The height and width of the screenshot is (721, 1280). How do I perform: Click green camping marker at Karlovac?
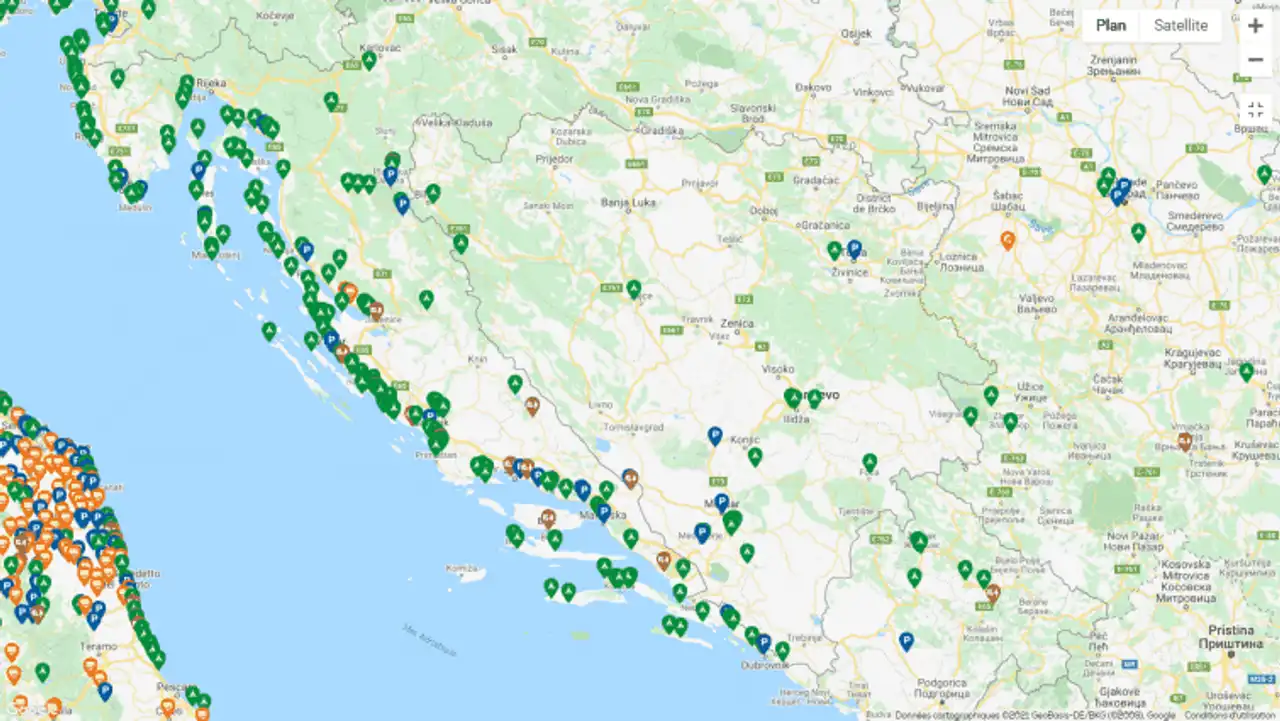point(369,60)
